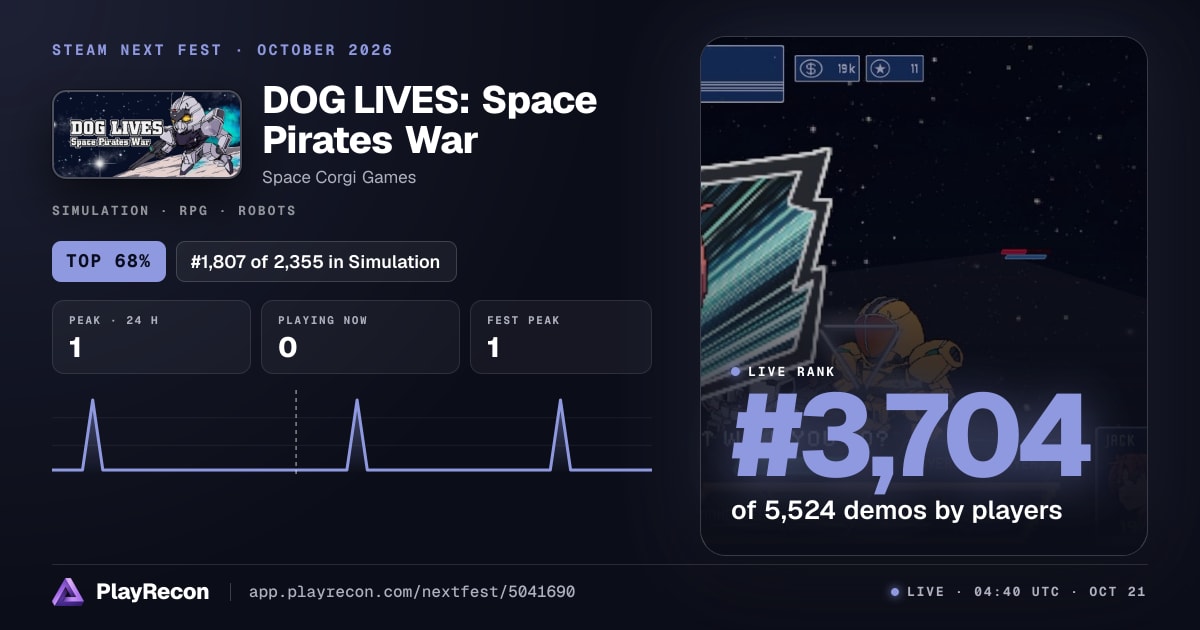Click the first spike in the player chart
Image resolution: width=1200 pixels, height=630 pixels.
93,434
